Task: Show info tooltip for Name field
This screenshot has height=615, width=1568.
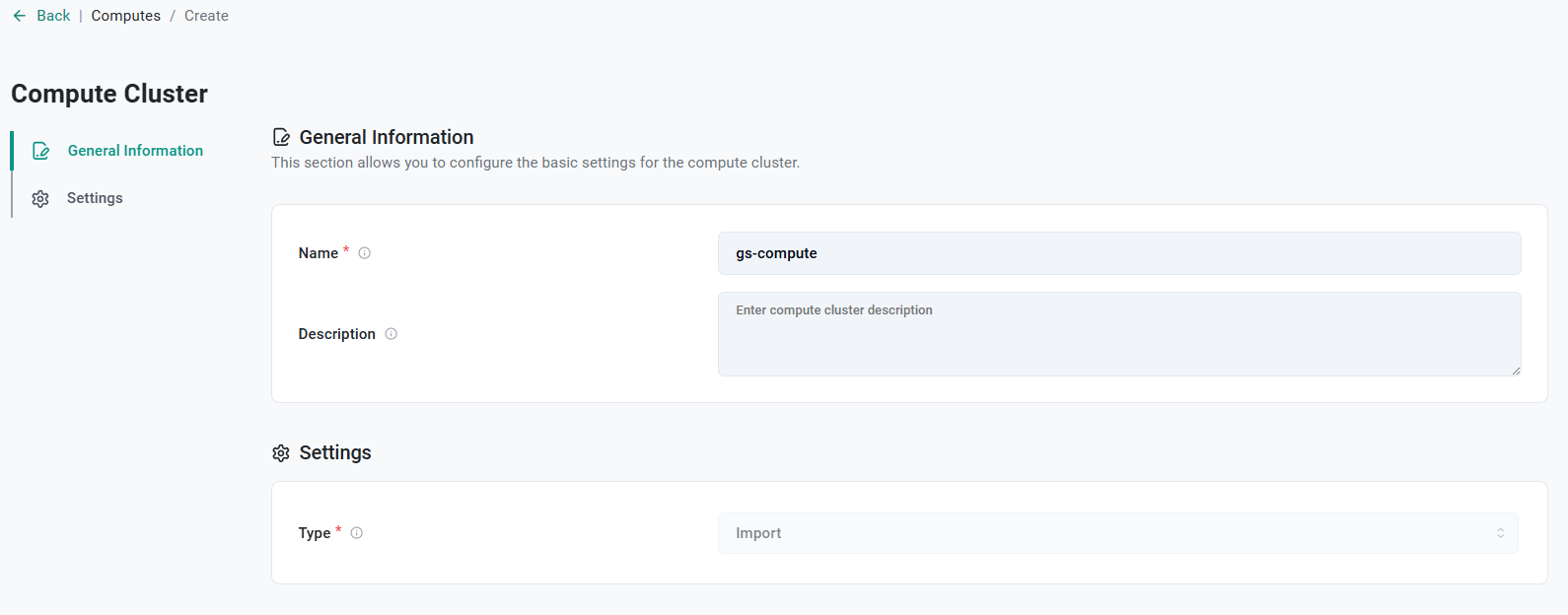Action: pos(365,253)
